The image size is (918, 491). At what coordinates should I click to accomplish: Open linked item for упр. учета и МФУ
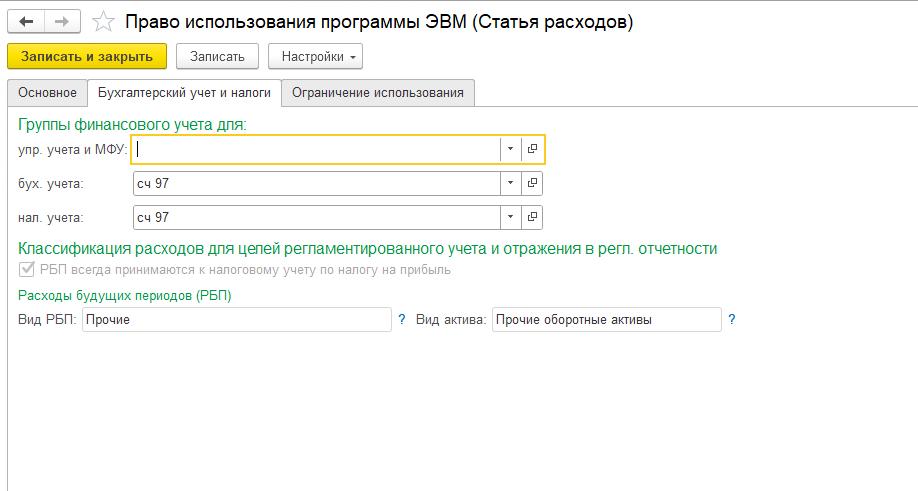(533, 149)
